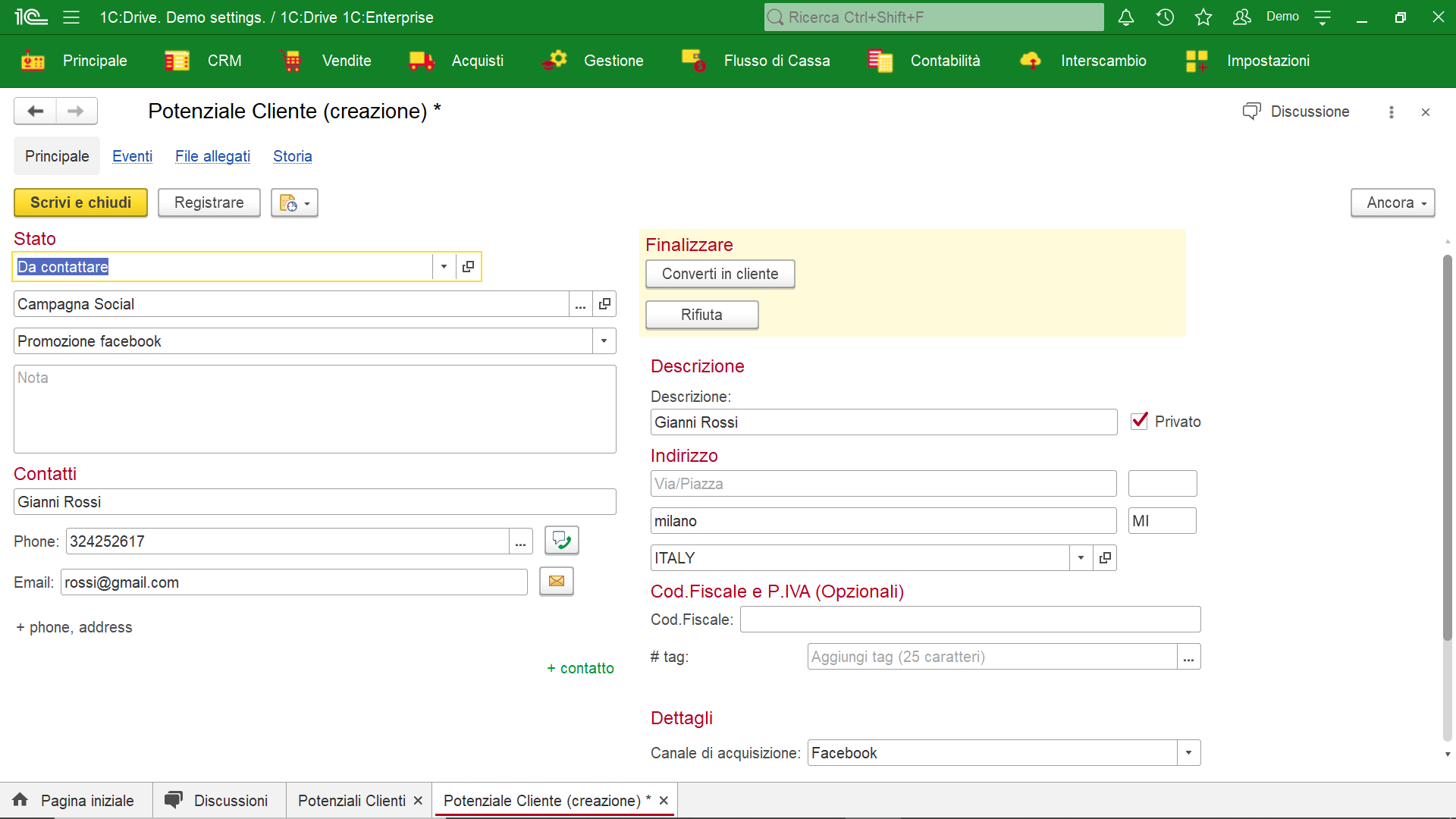Open notifications bell
This screenshot has width=1456, height=819.
[1126, 17]
